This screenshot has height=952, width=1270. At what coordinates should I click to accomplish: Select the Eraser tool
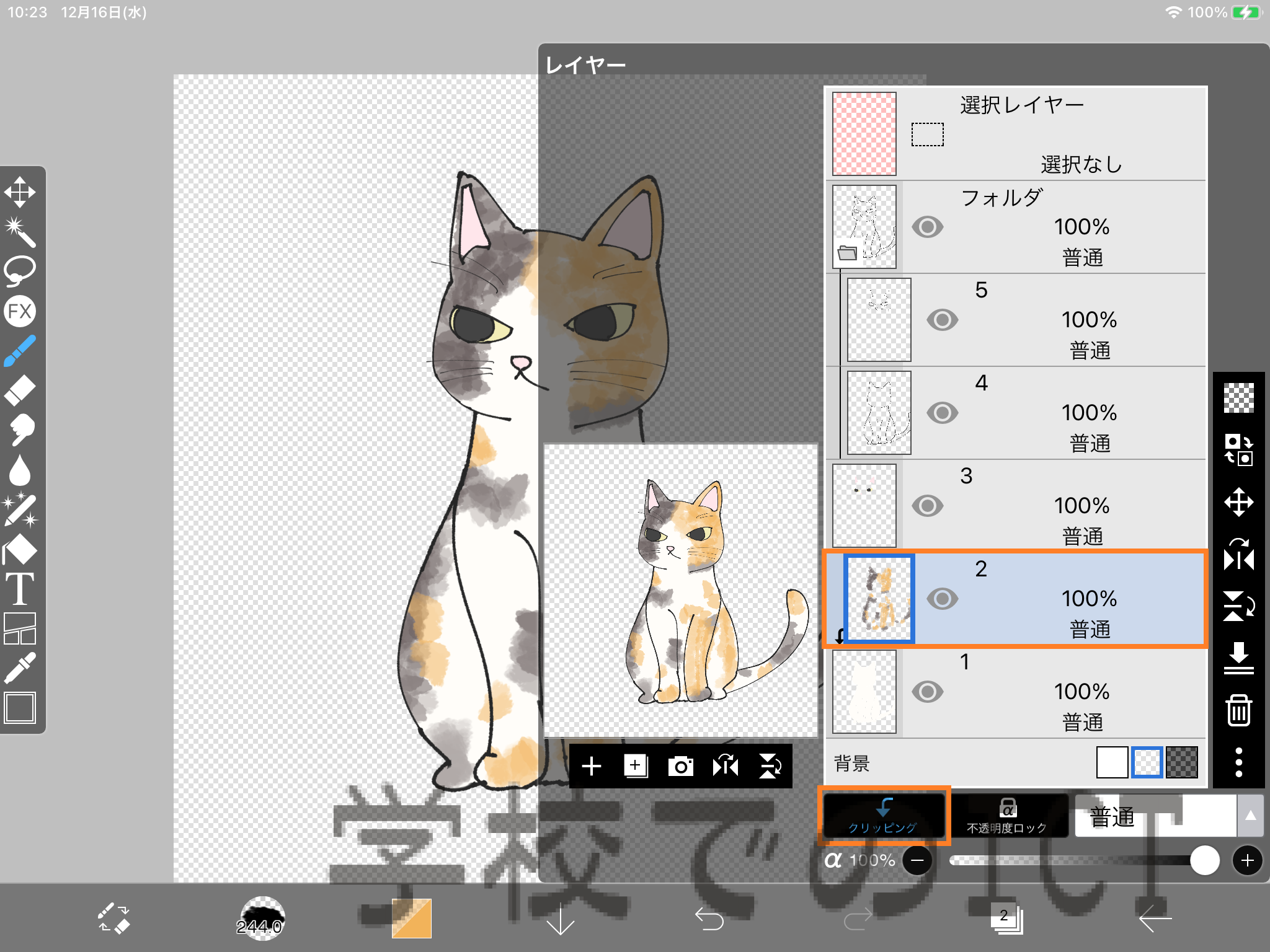[x=20, y=390]
